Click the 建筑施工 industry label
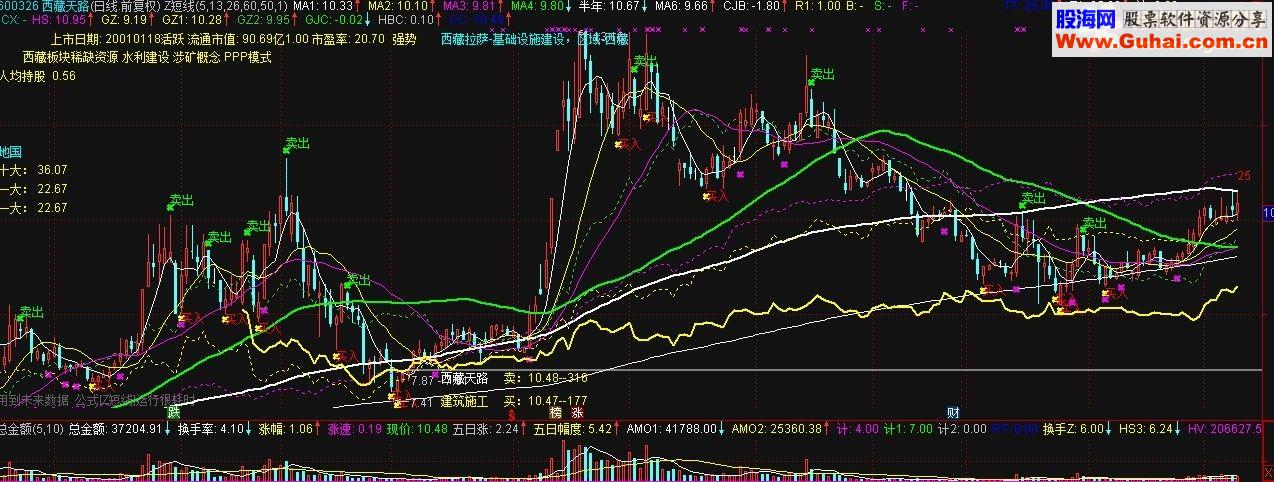 pyautogui.click(x=465, y=400)
